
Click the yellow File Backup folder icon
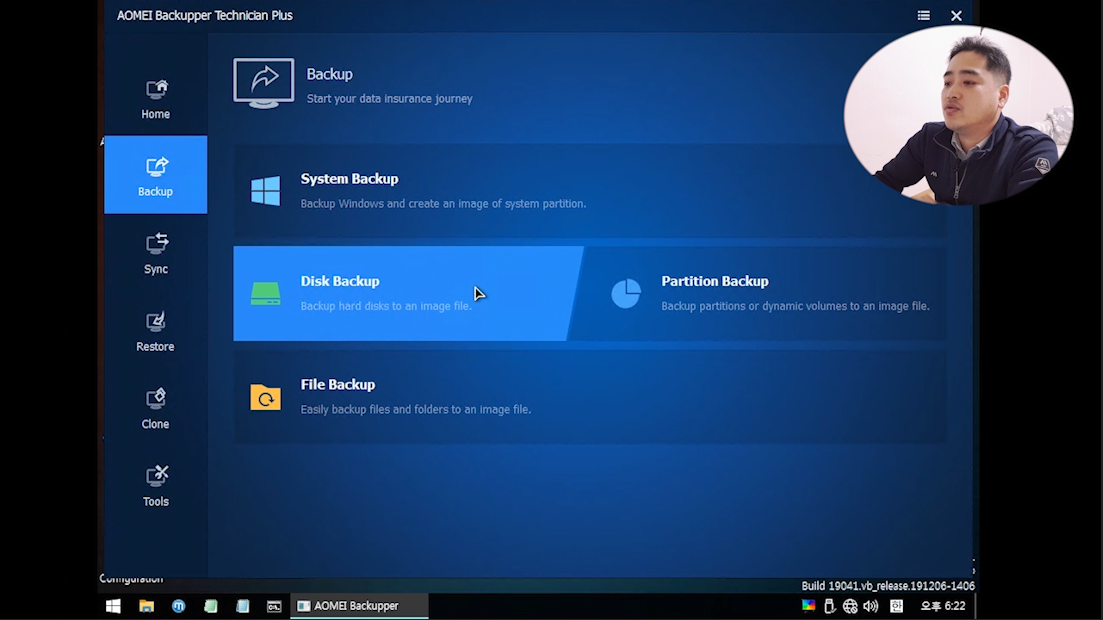[265, 397]
